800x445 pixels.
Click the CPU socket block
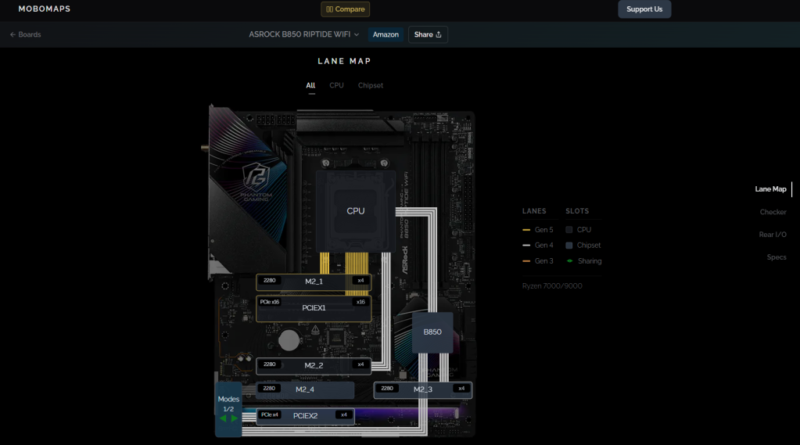pyautogui.click(x=356, y=211)
